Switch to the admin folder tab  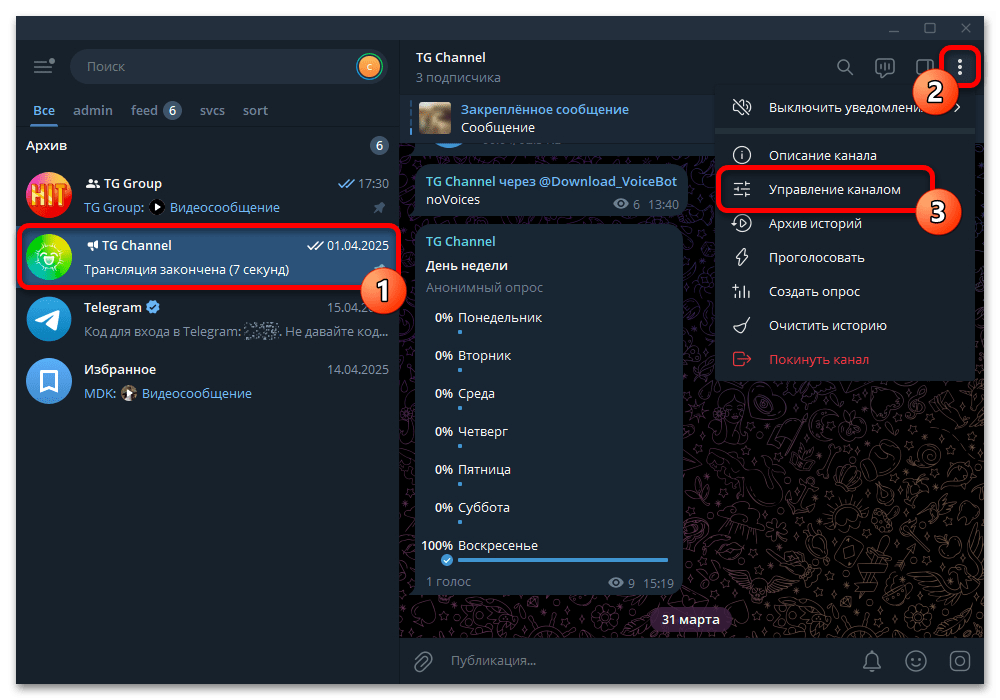coord(93,110)
